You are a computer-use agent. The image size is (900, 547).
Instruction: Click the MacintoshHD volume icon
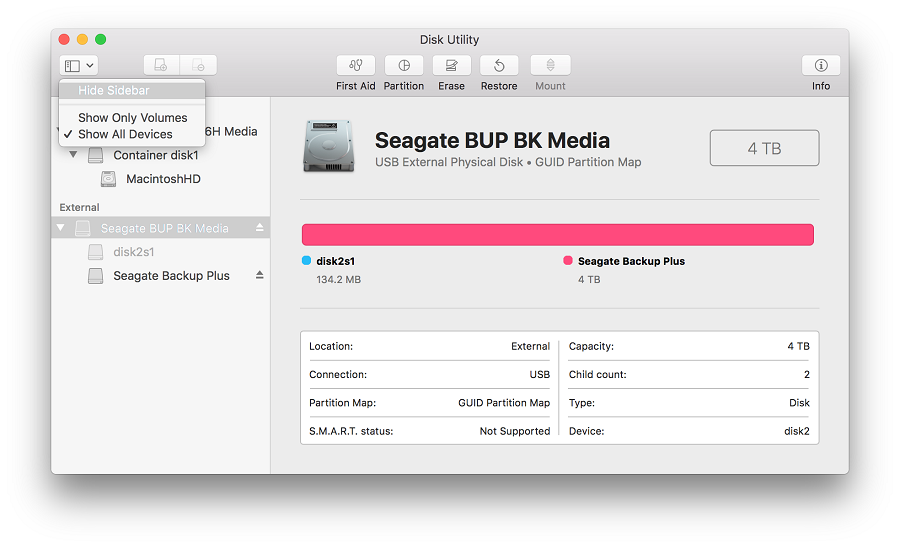(108, 179)
